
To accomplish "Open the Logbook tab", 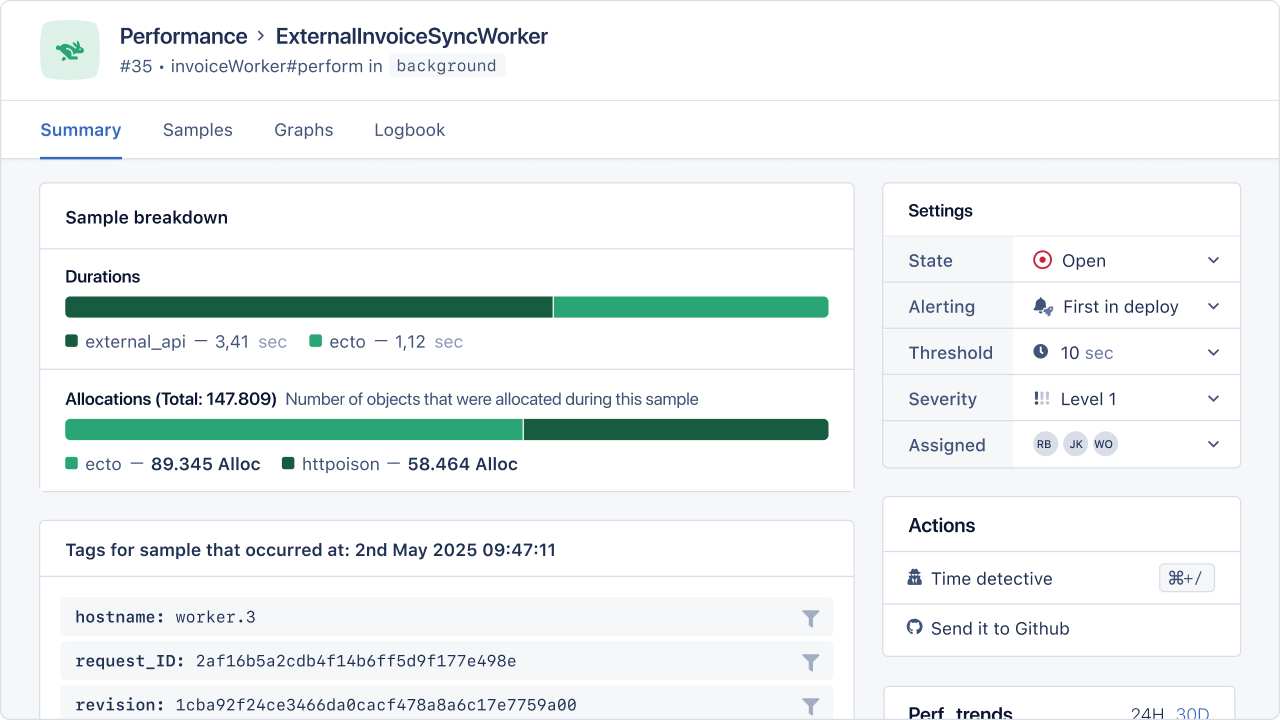I will [x=409, y=130].
